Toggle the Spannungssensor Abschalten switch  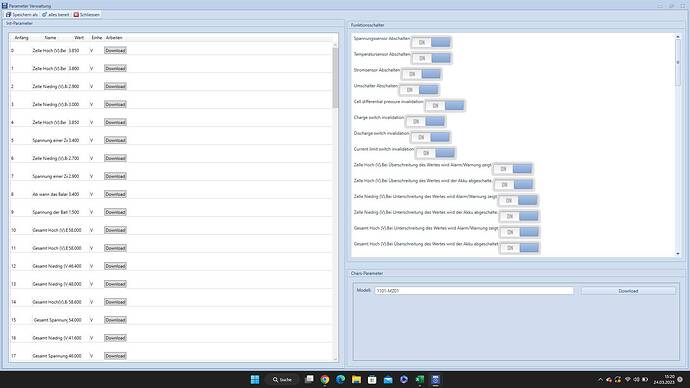pyautogui.click(x=431, y=42)
